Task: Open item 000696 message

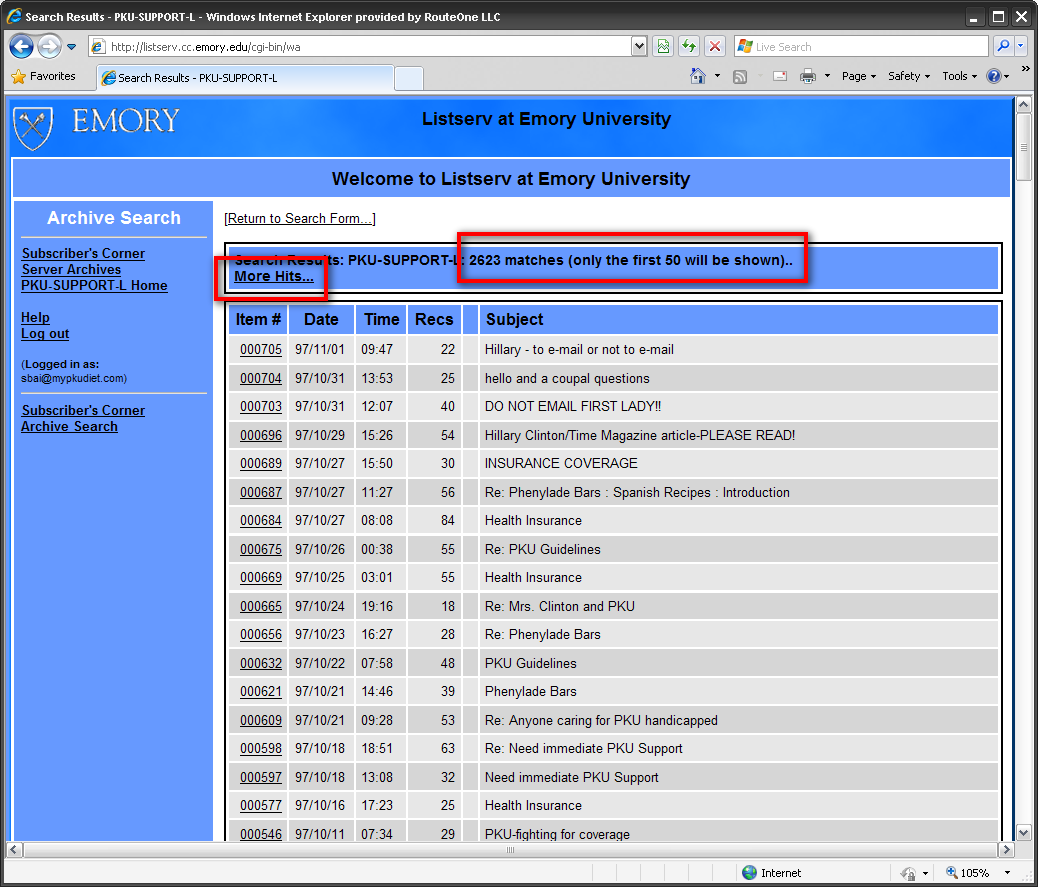Action: [261, 436]
